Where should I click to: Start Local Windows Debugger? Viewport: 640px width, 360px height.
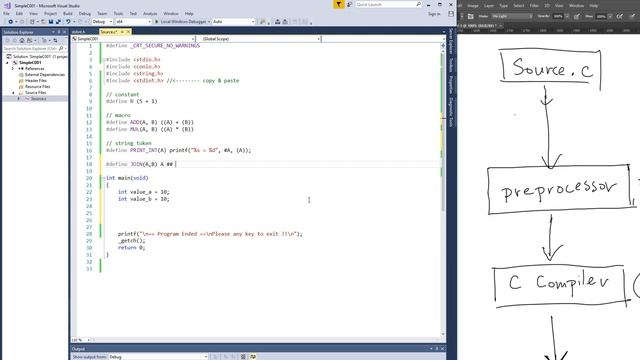(x=180, y=22)
